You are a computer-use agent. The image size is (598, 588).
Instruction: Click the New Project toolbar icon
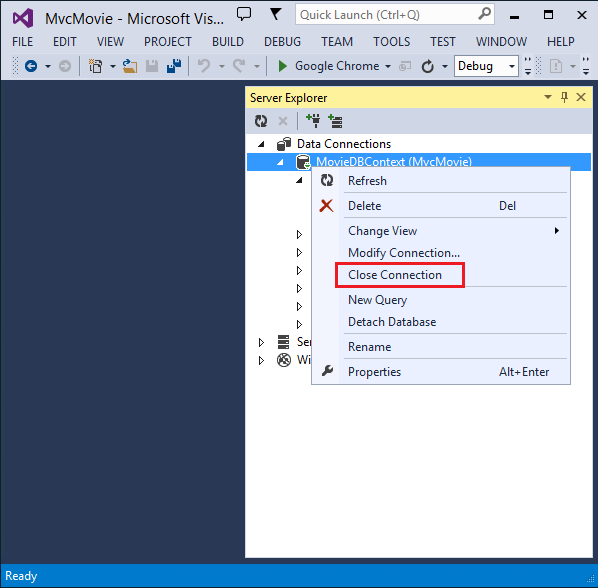point(95,66)
